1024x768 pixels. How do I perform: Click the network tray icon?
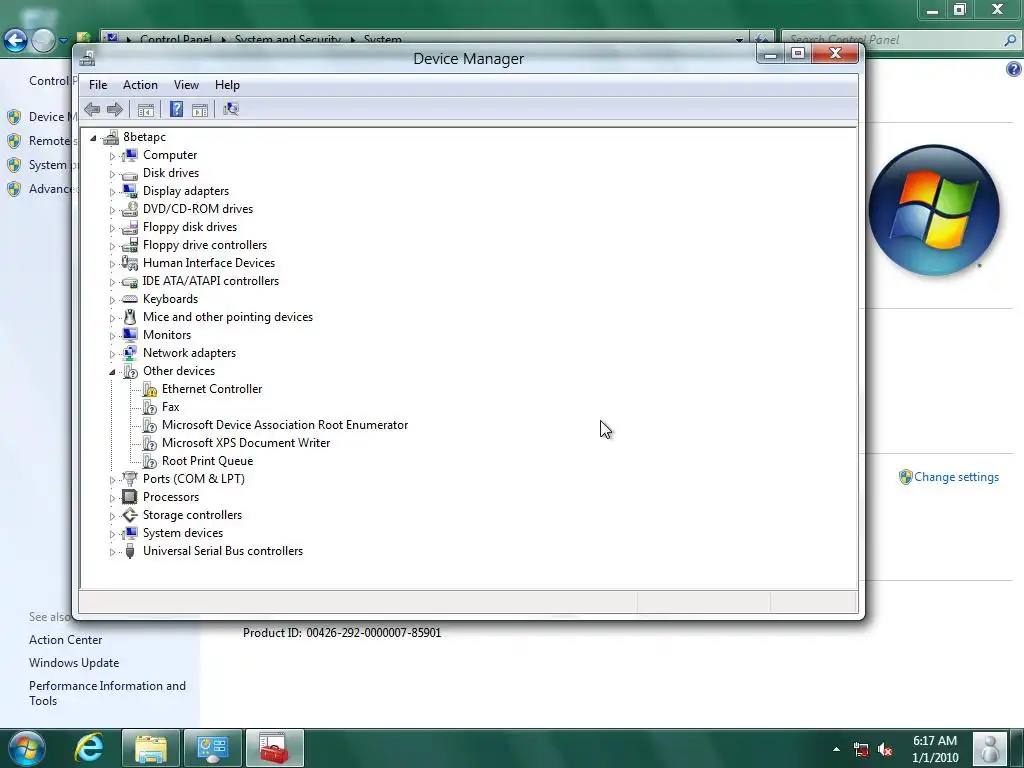861,750
